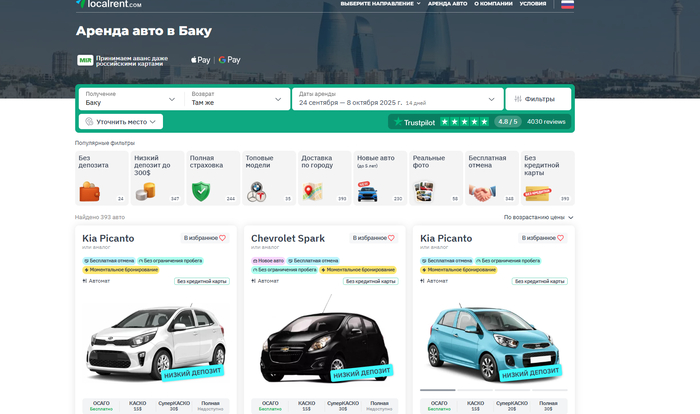Expand the 'Уточнить место' location dropdown
The image size is (700, 414).
(120, 122)
